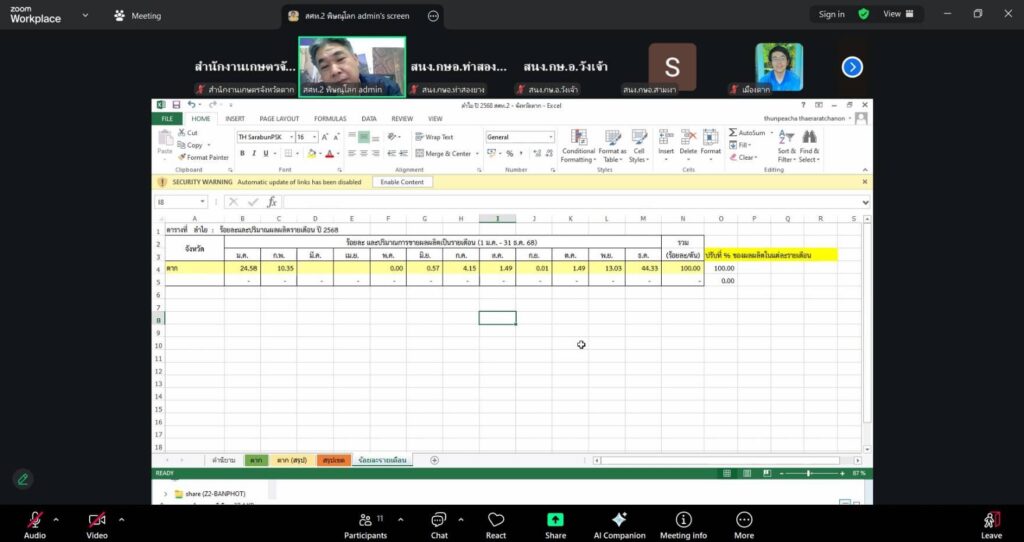Unmute the microphone Audio button
Screen dimensions: 1024x542
pyautogui.click(x=34, y=520)
